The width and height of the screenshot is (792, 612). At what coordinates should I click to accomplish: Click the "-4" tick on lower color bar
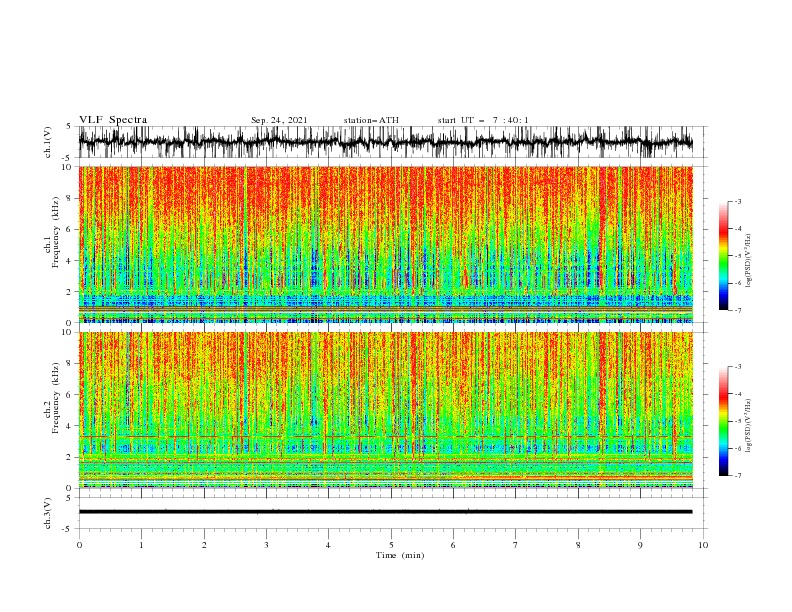737,394
